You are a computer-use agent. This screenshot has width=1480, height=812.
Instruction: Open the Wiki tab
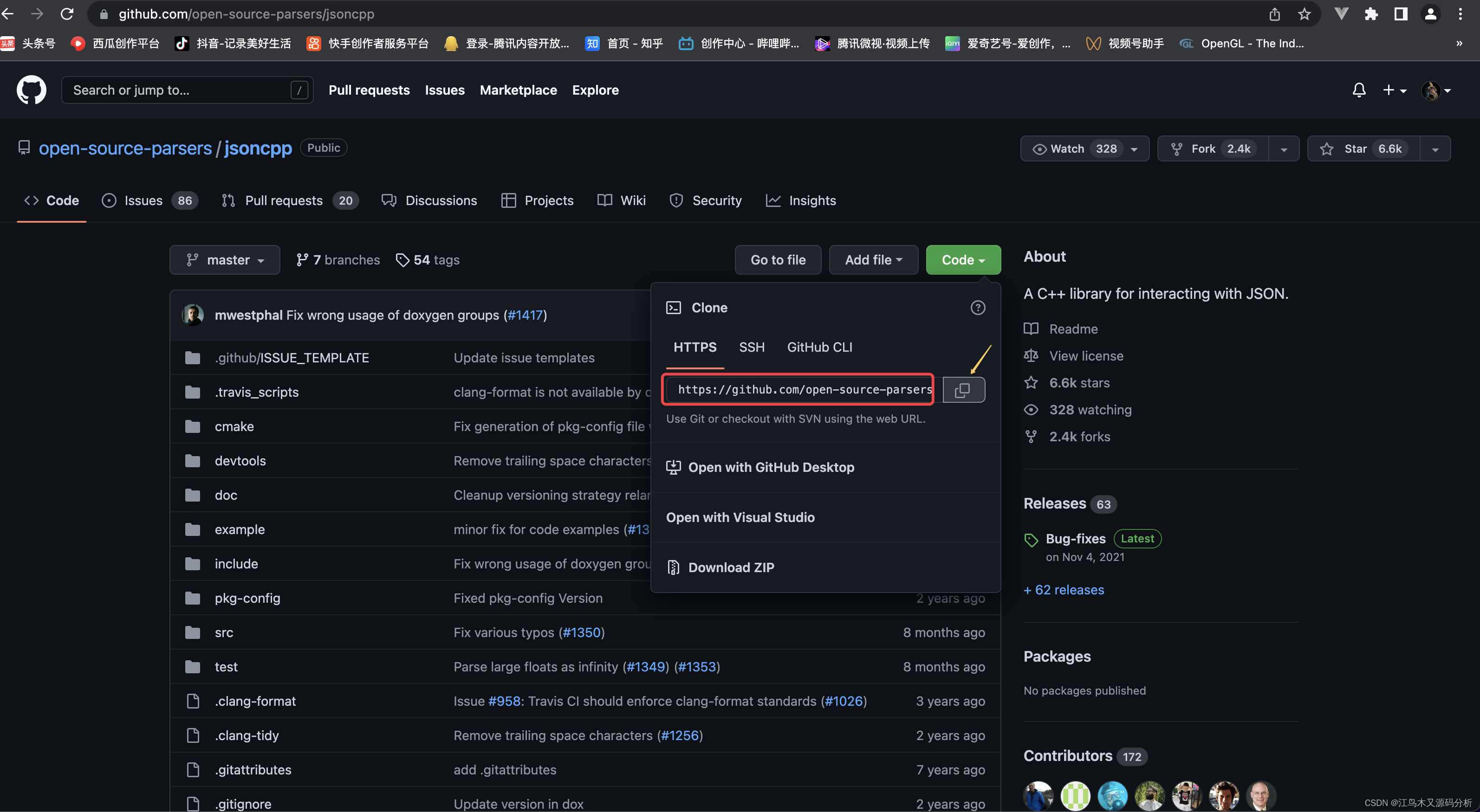click(x=622, y=200)
